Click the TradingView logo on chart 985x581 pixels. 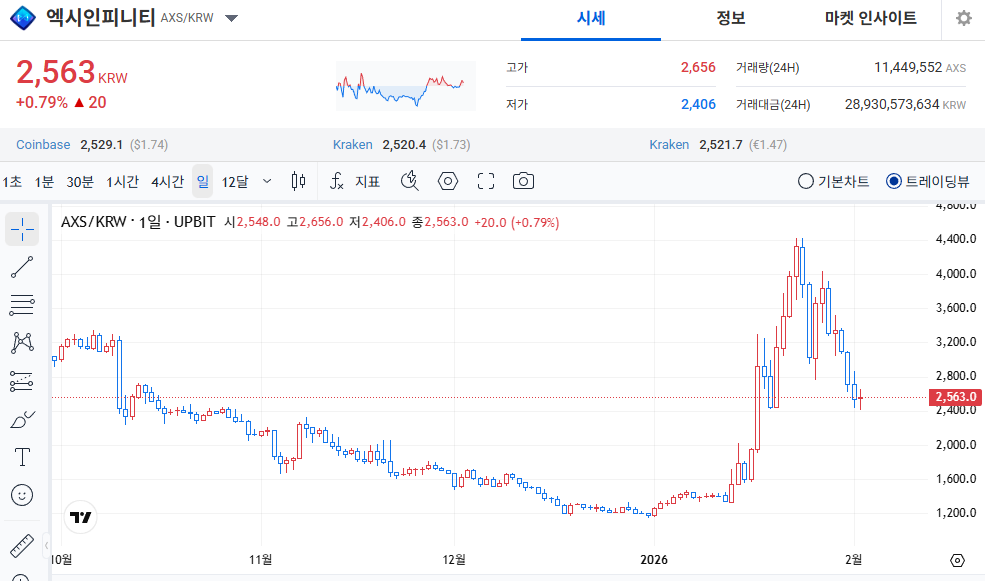(x=81, y=517)
